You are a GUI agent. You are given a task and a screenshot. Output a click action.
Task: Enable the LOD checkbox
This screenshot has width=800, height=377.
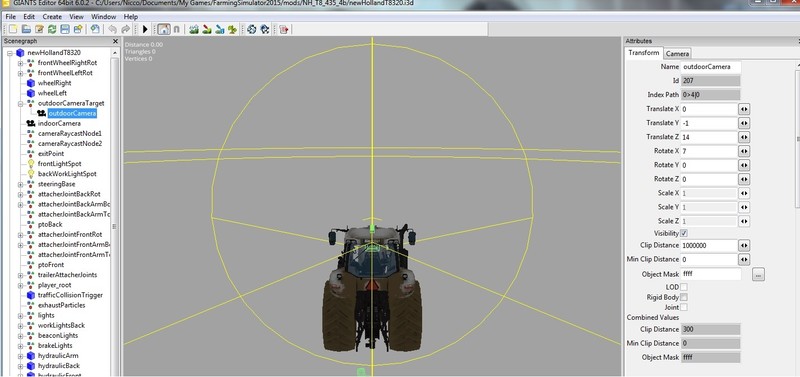[x=684, y=287]
